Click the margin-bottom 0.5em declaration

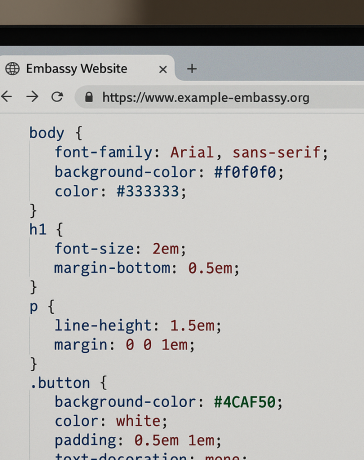[147, 268]
